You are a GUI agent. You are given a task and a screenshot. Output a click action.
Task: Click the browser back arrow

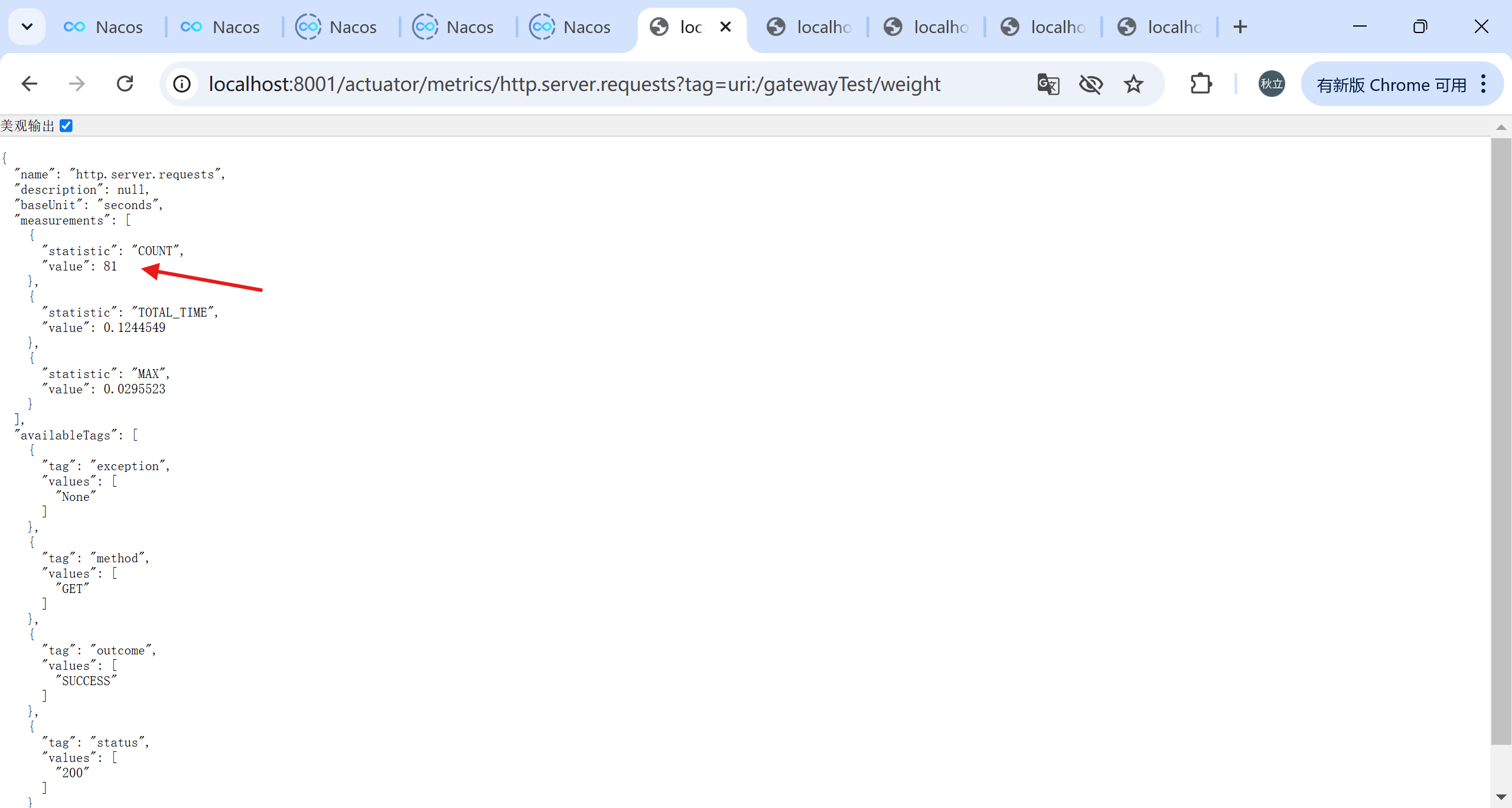pos(30,84)
